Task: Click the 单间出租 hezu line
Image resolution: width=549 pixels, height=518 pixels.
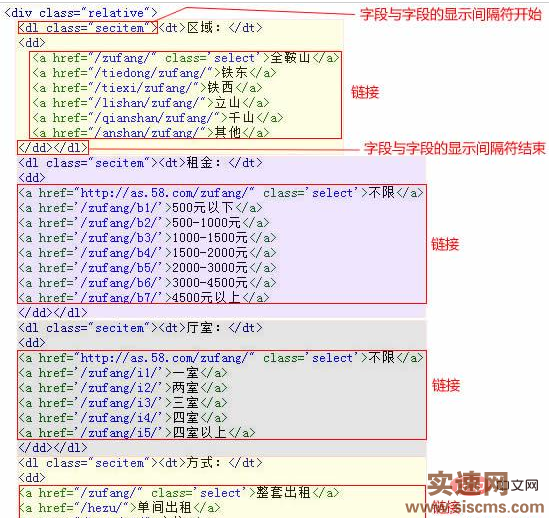Action: [x=119, y=508]
